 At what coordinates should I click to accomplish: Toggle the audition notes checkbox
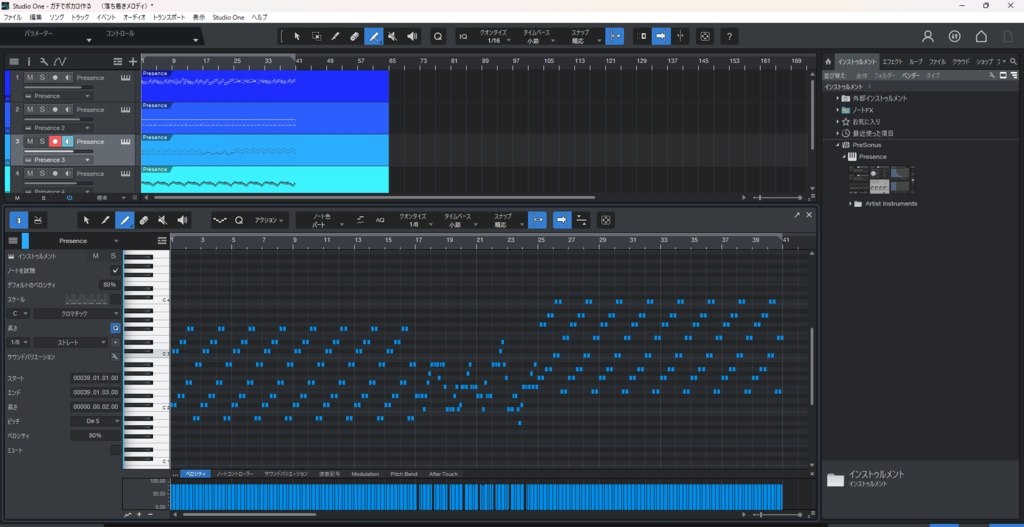116,270
